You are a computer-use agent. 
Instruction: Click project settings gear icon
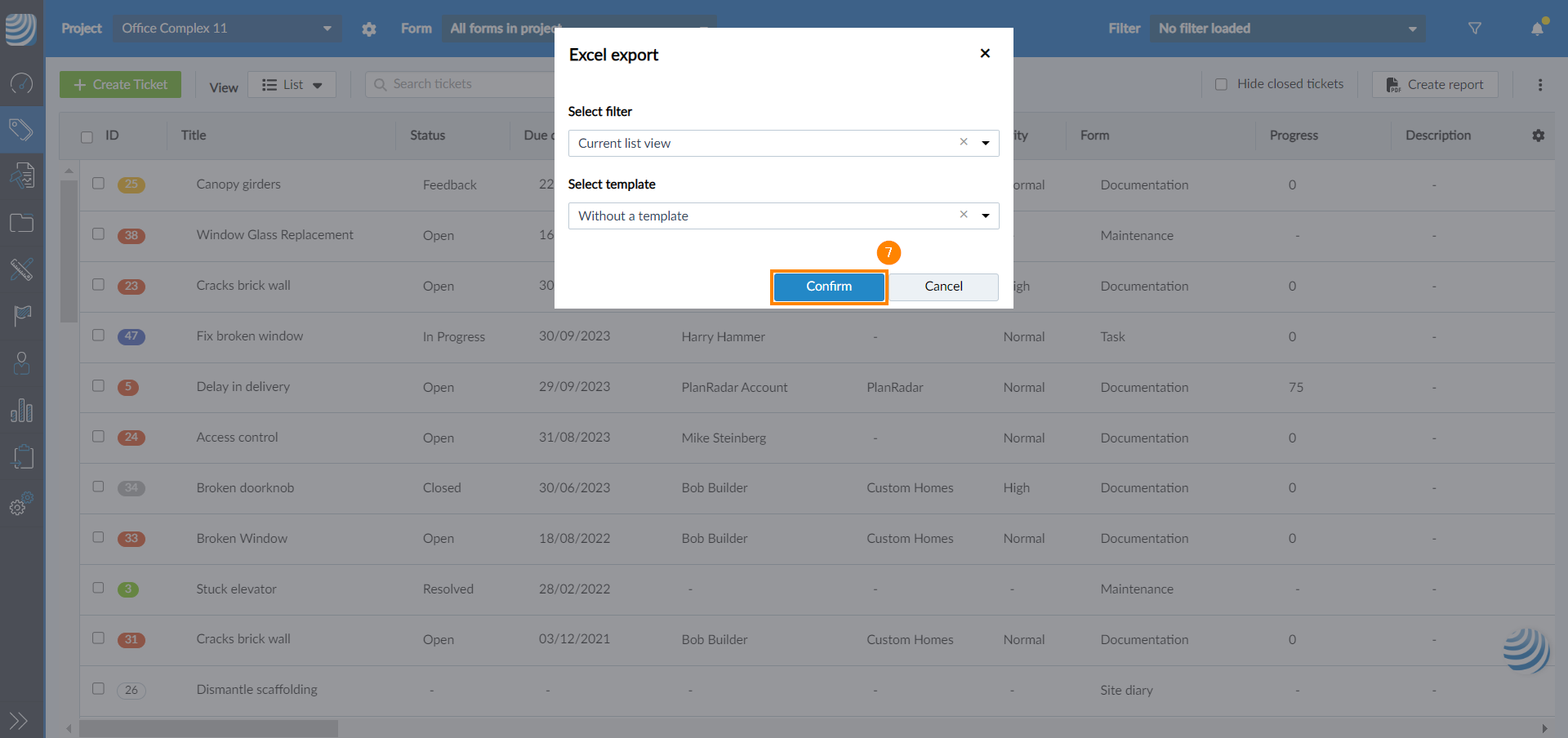pos(369,29)
